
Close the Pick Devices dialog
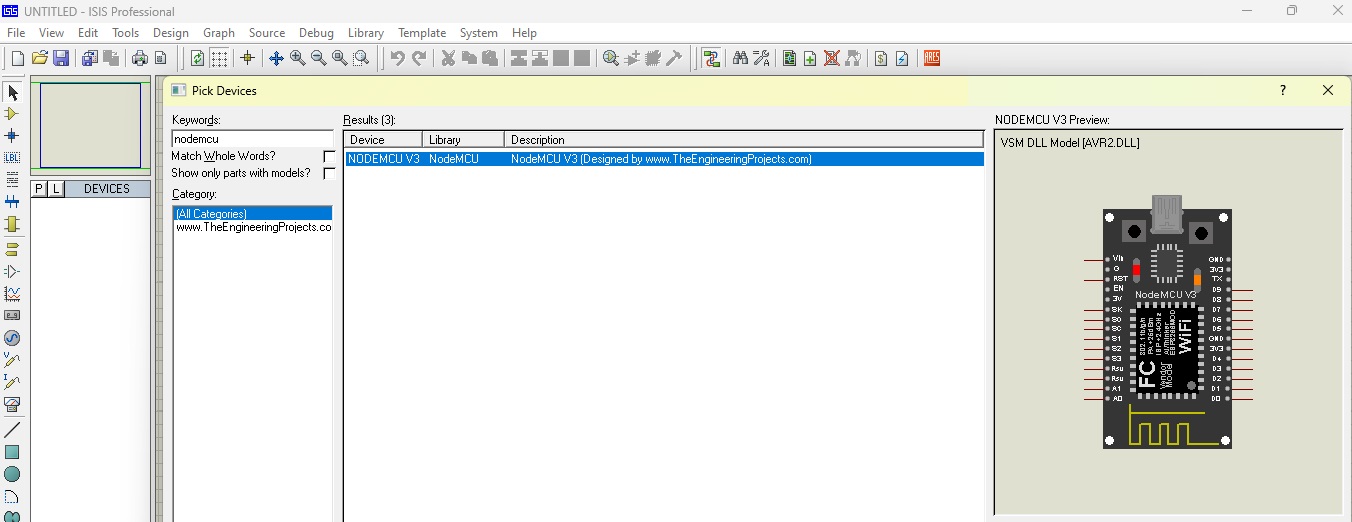[1328, 90]
